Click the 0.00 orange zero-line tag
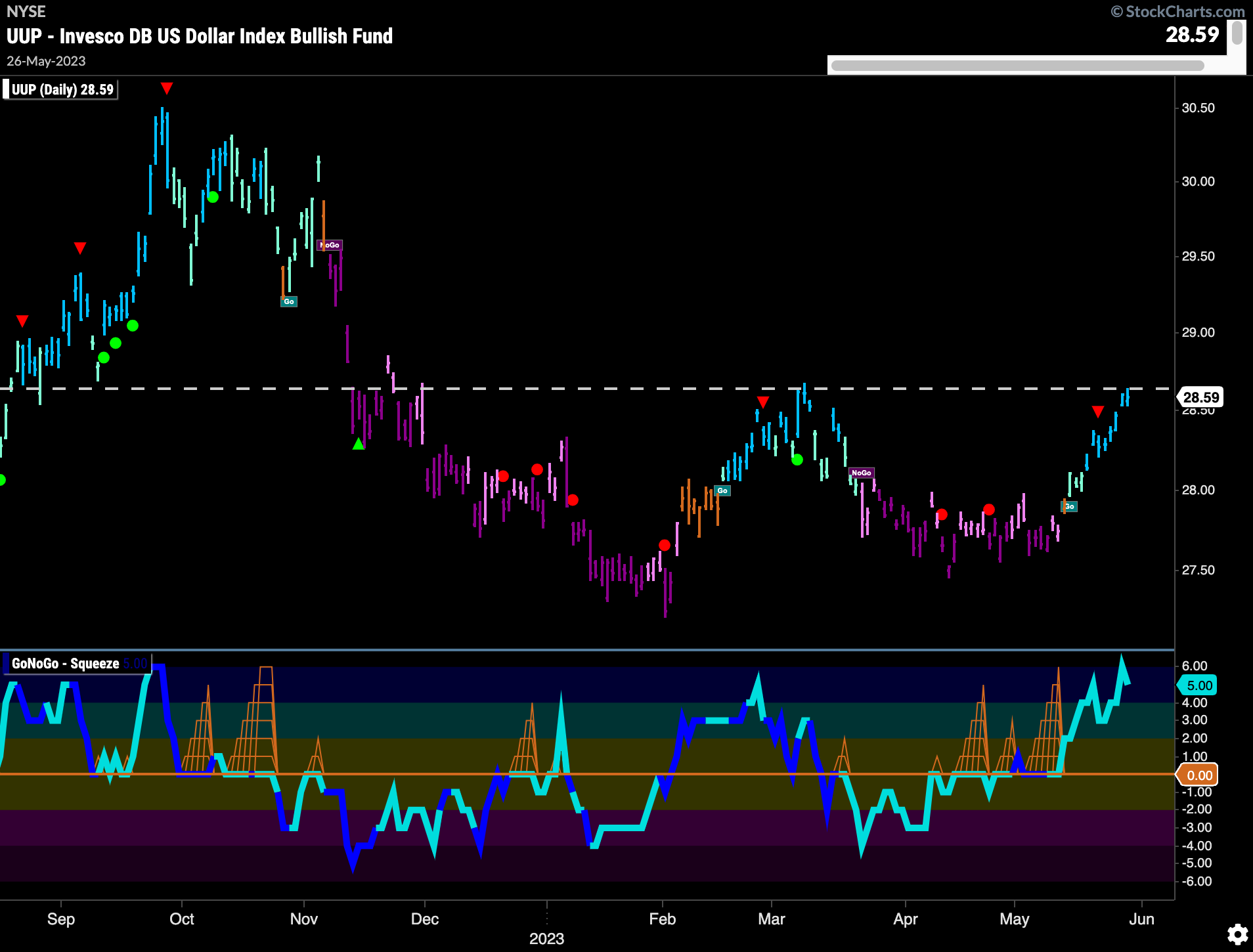Viewport: 1253px width, 952px height. [x=1198, y=775]
